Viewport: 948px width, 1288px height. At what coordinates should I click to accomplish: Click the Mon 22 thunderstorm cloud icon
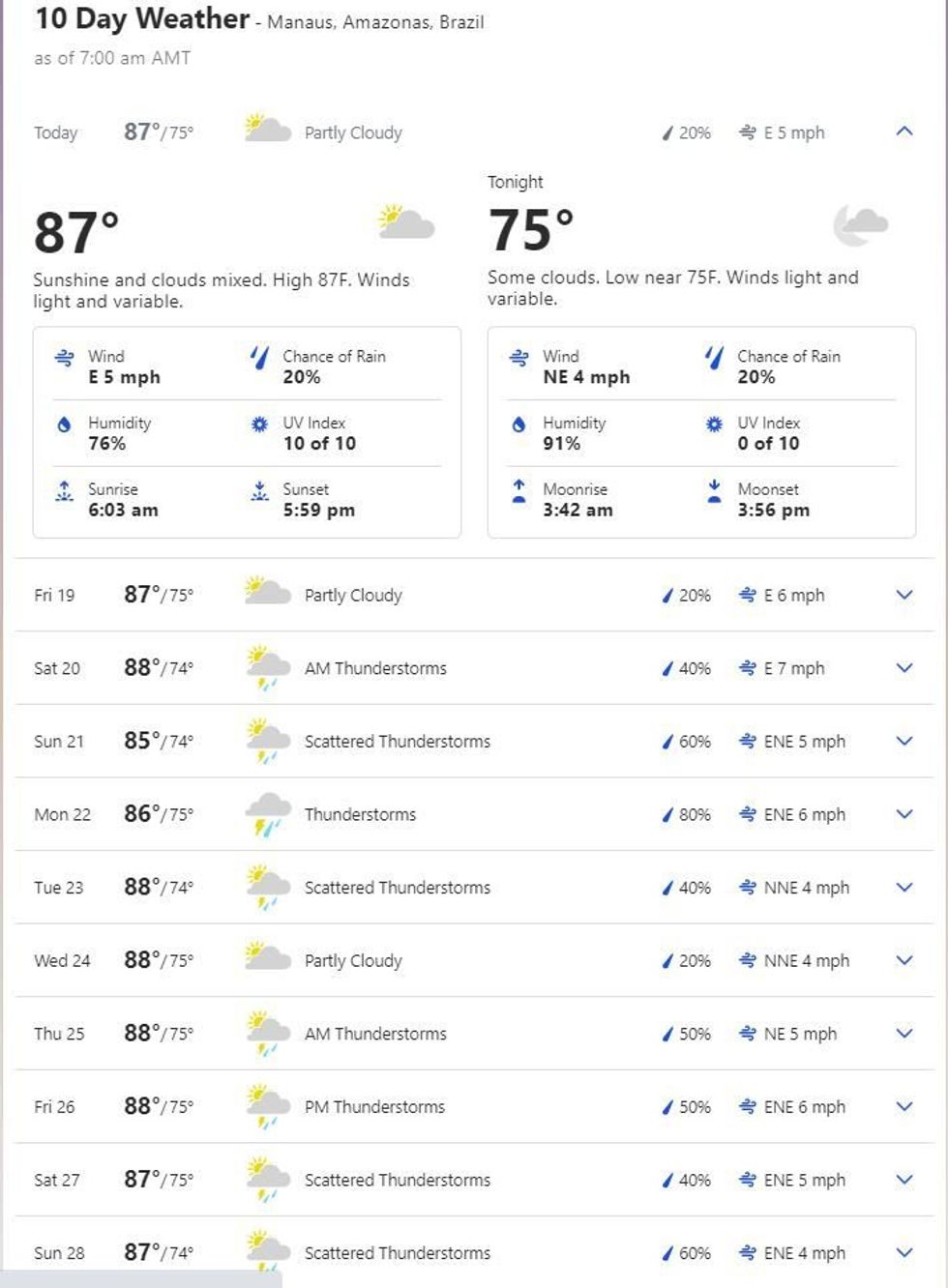(267, 813)
